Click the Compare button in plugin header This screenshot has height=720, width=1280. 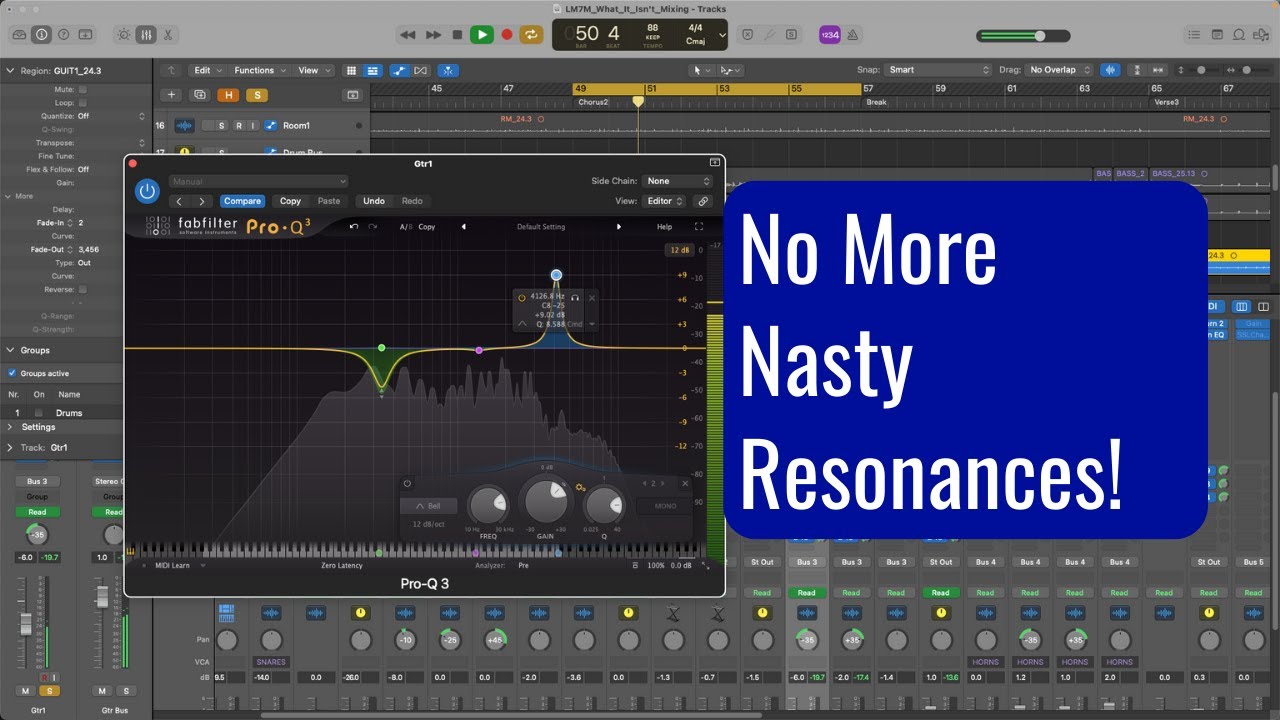[x=242, y=201]
